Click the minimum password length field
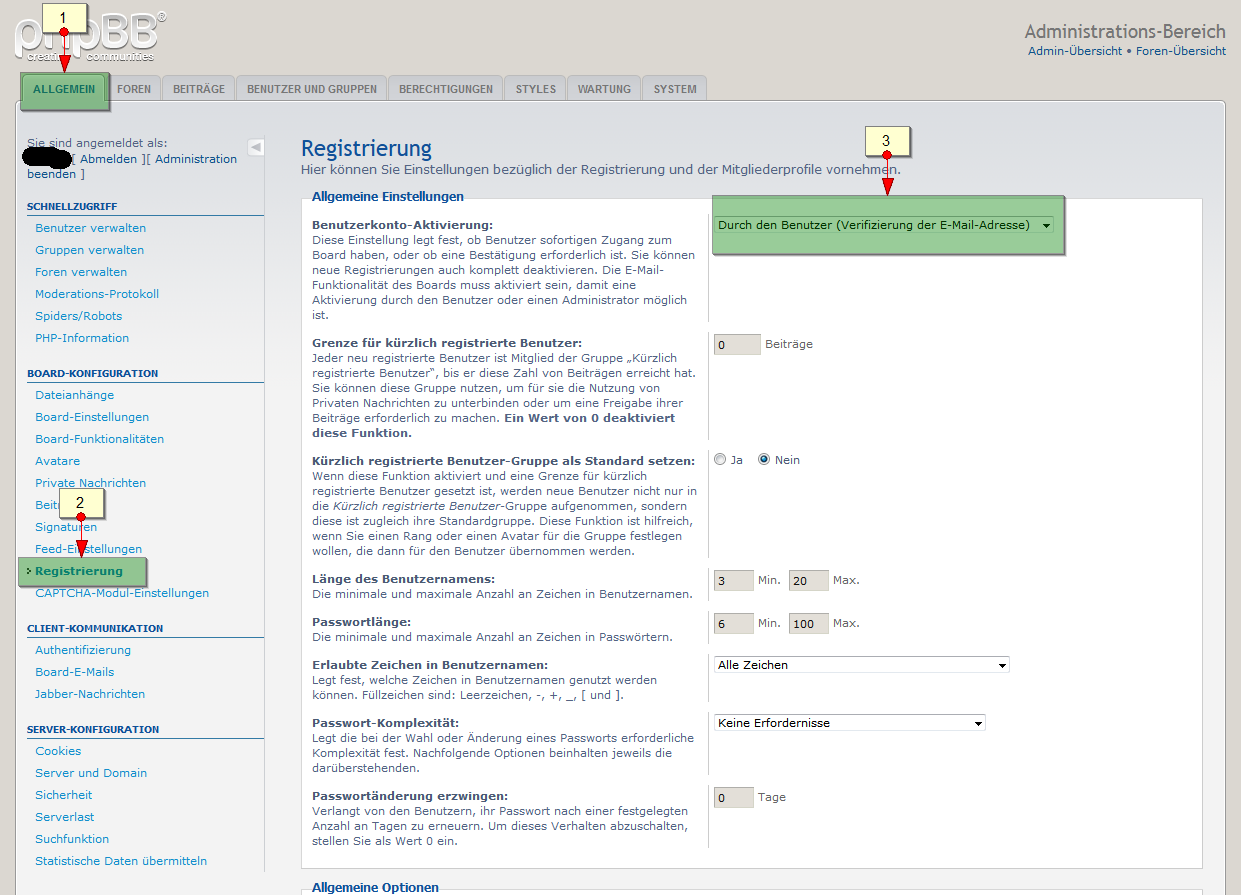 pos(733,624)
